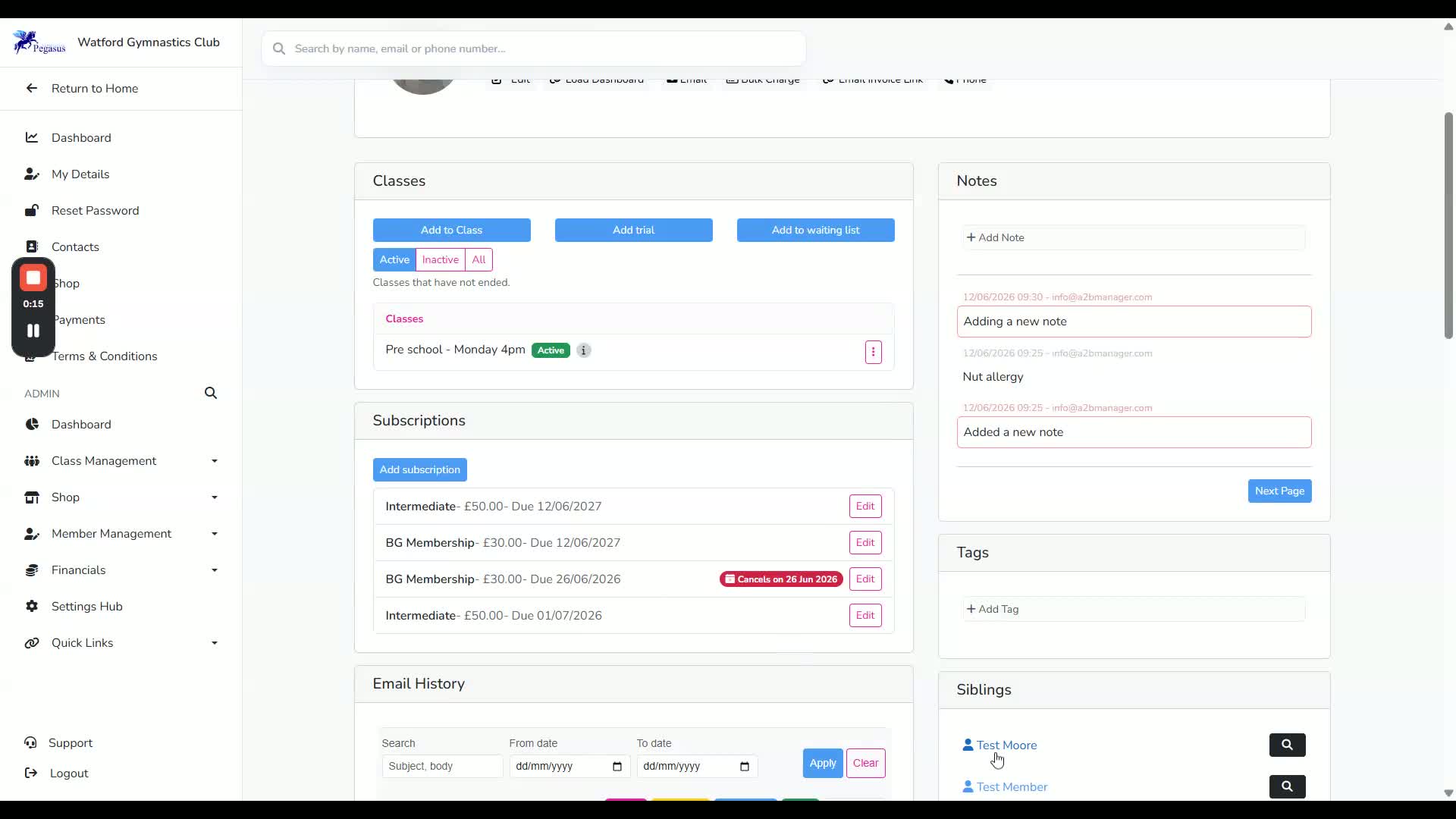Image resolution: width=1456 pixels, height=819 pixels.
Task: Click the Settings Hub gear icon
Action: click(31, 606)
